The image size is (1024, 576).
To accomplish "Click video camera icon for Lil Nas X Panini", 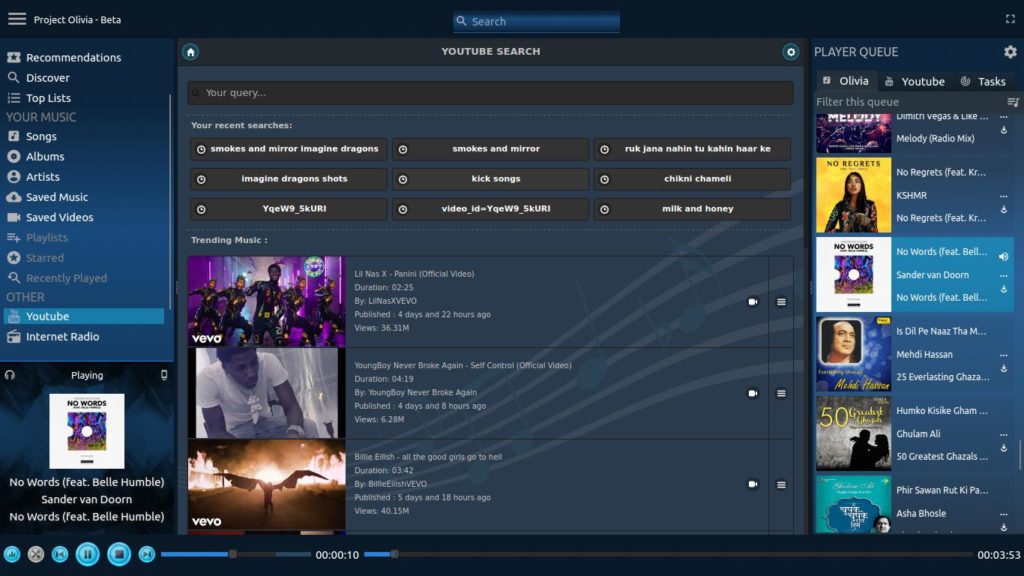I will 753,302.
